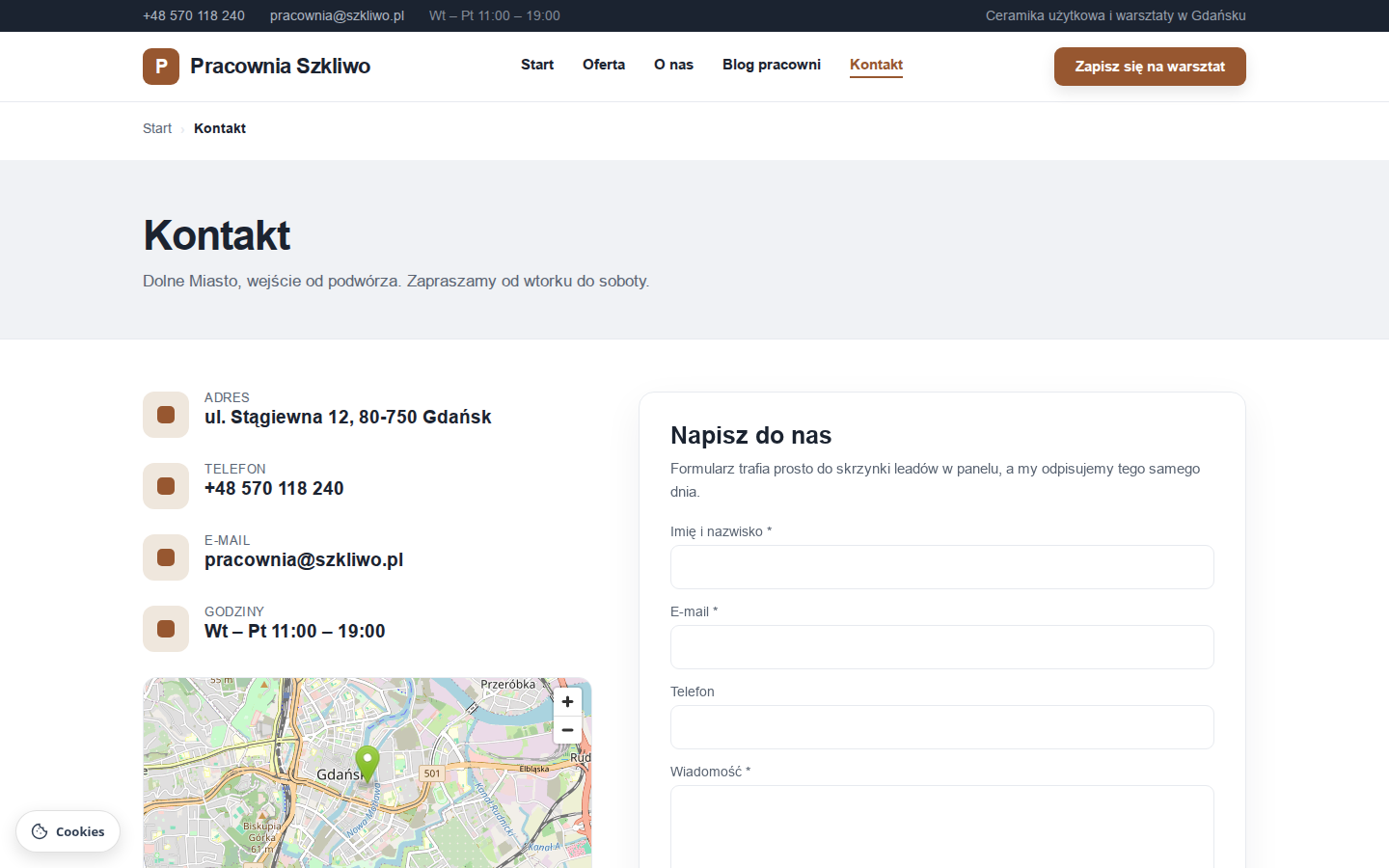Click the address icon next to ADRES
Screen dimensions: 1389x868
166,415
